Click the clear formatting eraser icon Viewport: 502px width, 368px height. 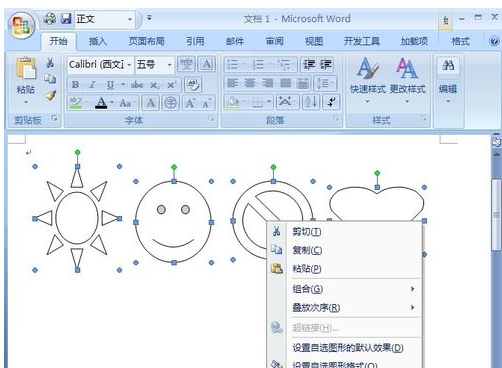[193, 85]
